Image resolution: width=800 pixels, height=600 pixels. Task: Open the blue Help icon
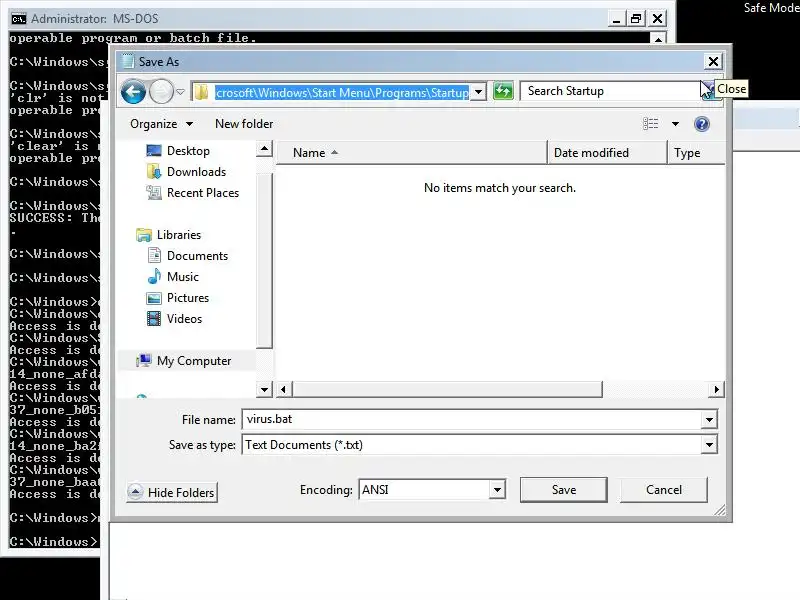pos(702,124)
